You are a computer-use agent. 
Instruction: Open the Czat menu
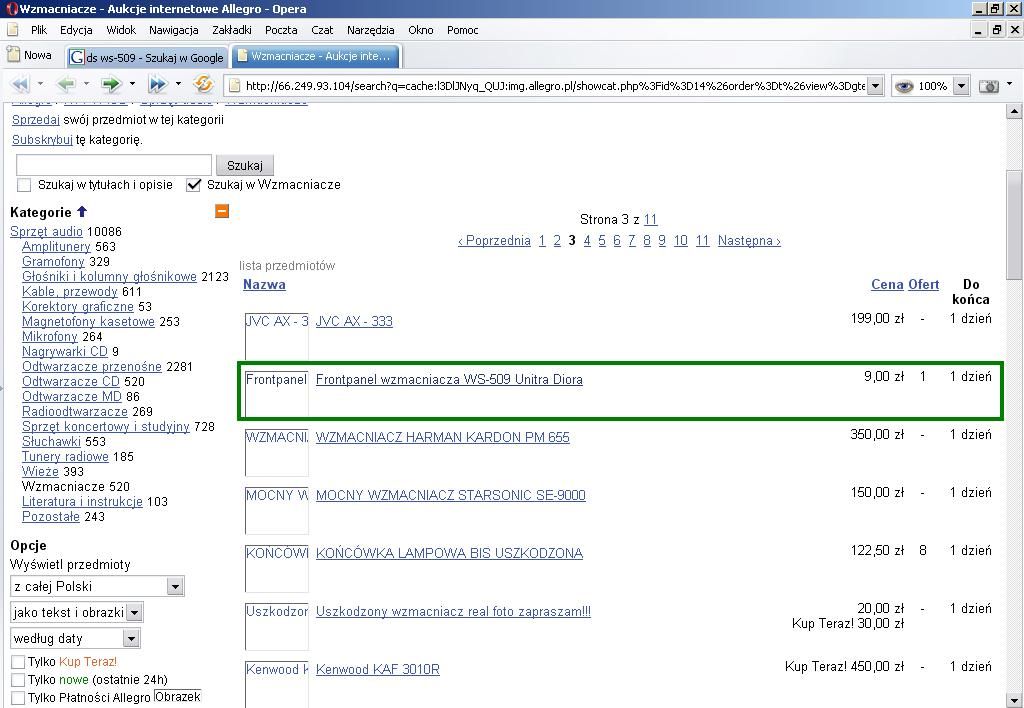pyautogui.click(x=322, y=30)
